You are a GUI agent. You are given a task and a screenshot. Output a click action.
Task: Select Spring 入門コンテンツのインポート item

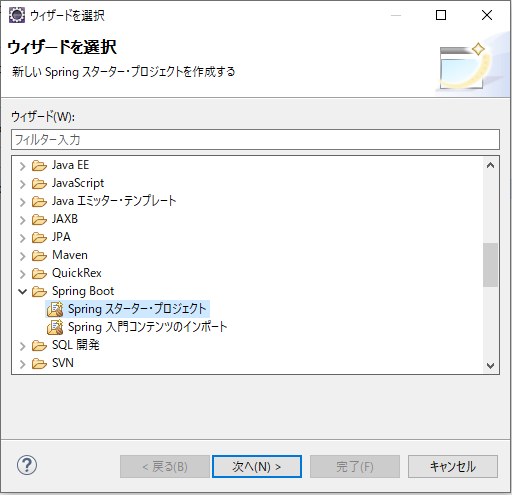(147, 327)
